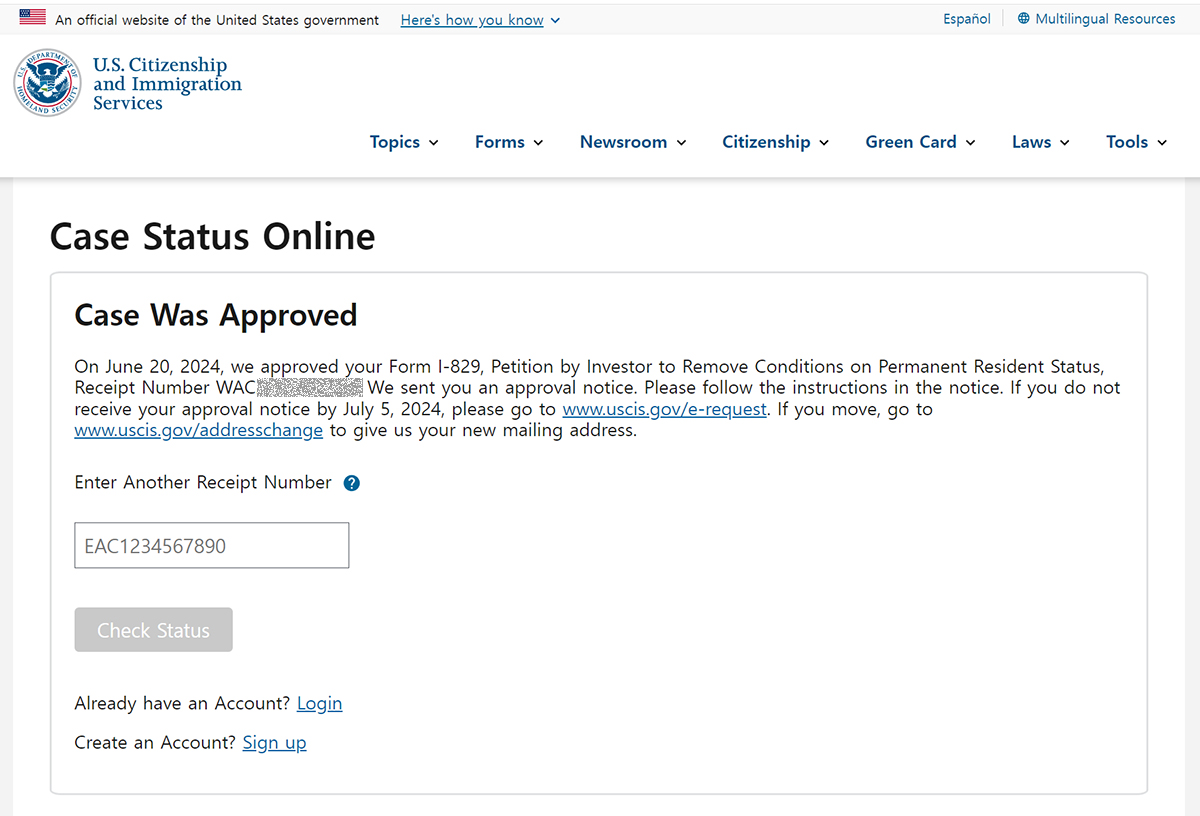Click the Check Status button

[154, 630]
